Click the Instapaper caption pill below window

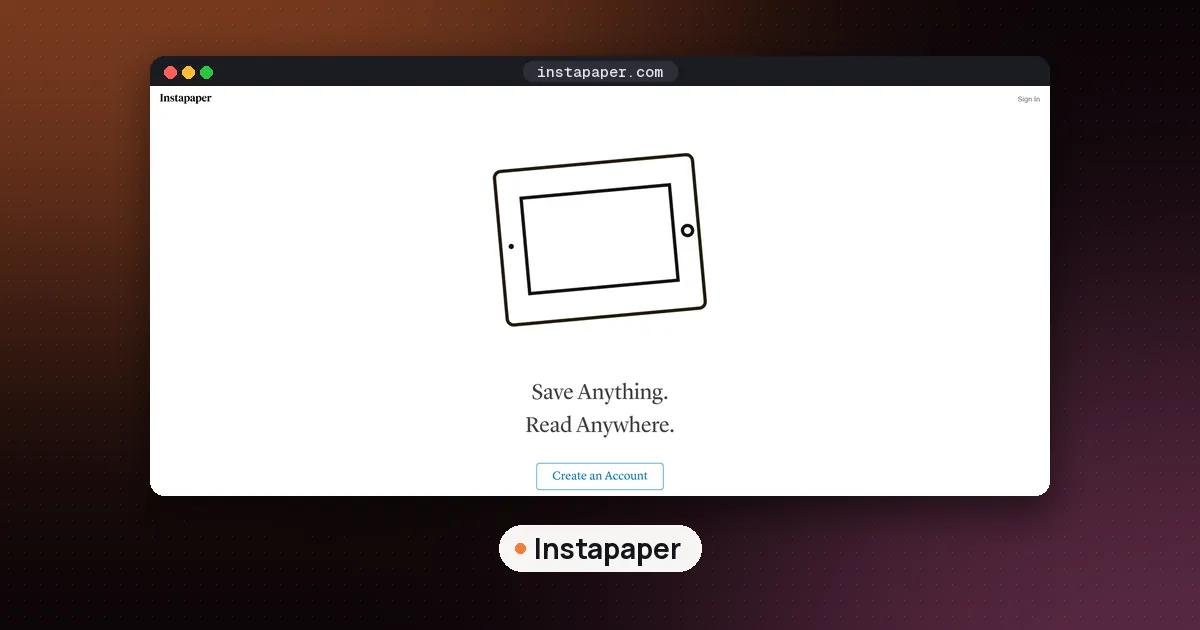(600, 549)
